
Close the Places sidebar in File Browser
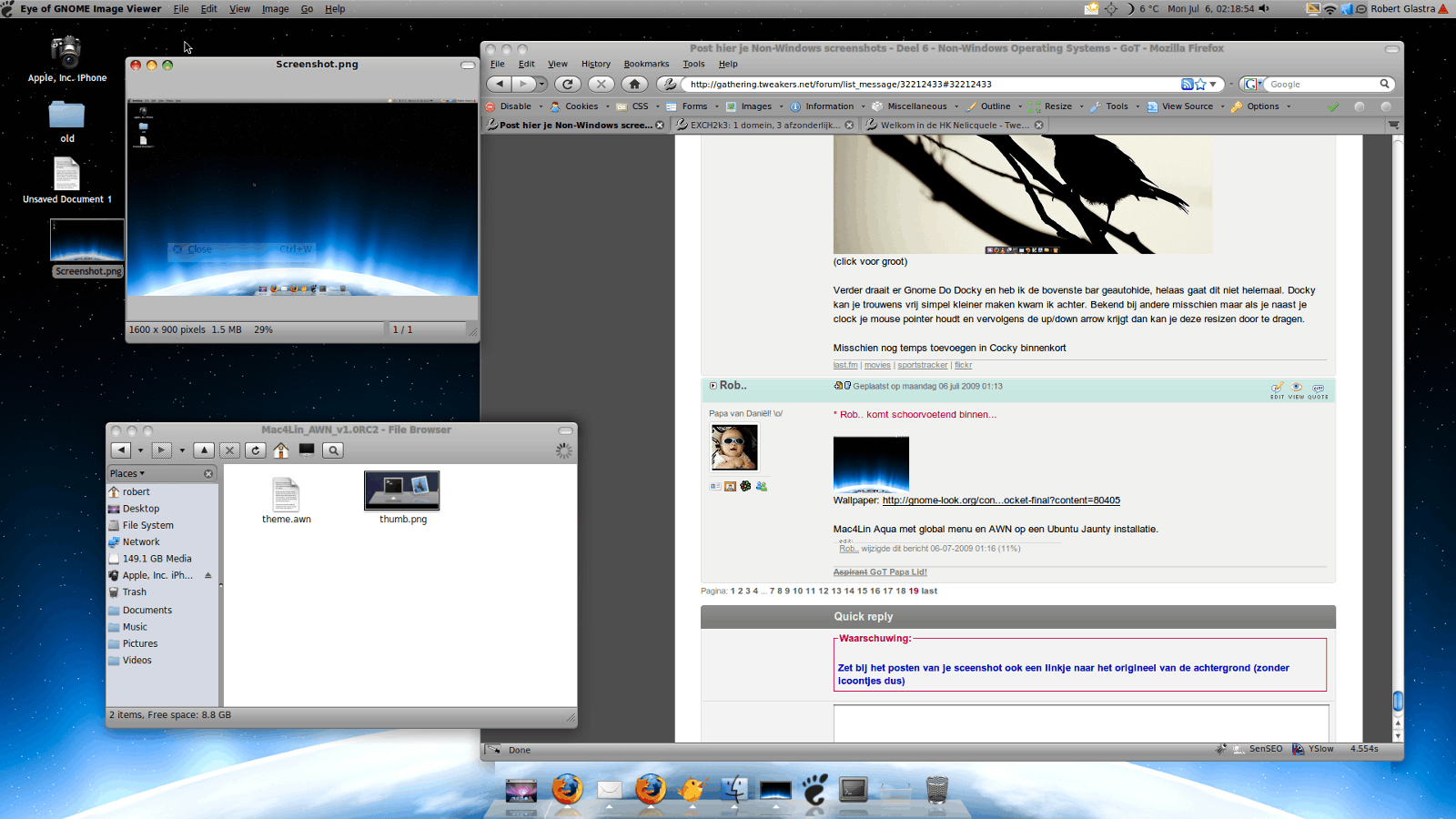point(208,474)
